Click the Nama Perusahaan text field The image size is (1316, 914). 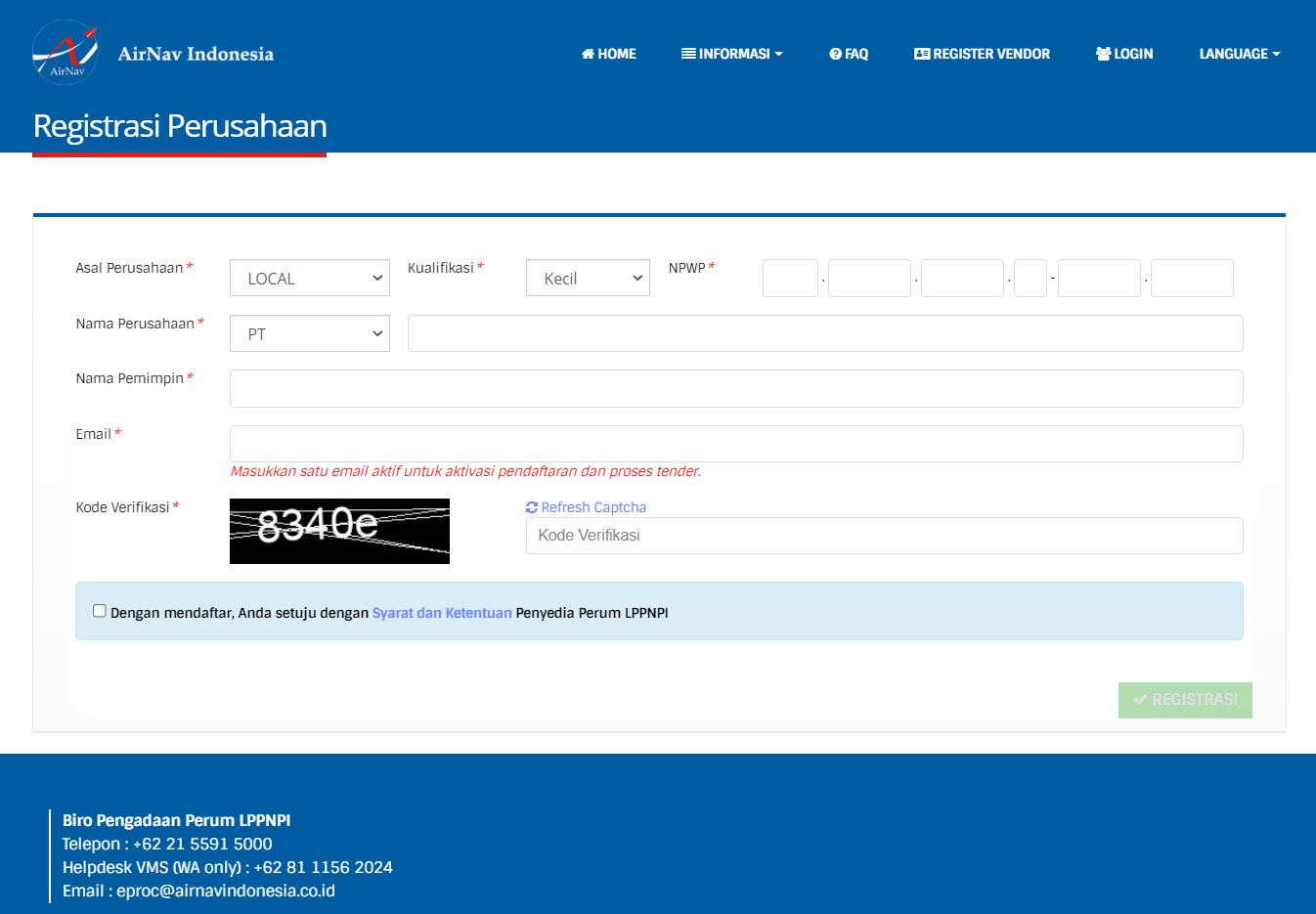tap(825, 333)
